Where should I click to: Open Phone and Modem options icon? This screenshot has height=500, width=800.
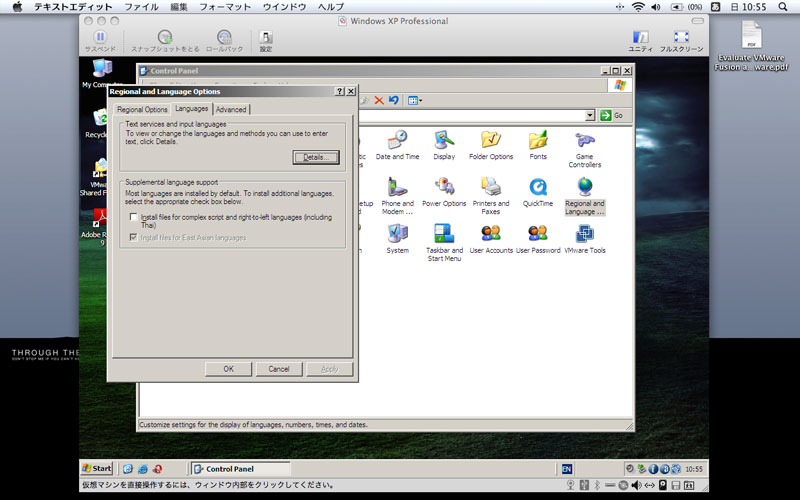pos(397,196)
